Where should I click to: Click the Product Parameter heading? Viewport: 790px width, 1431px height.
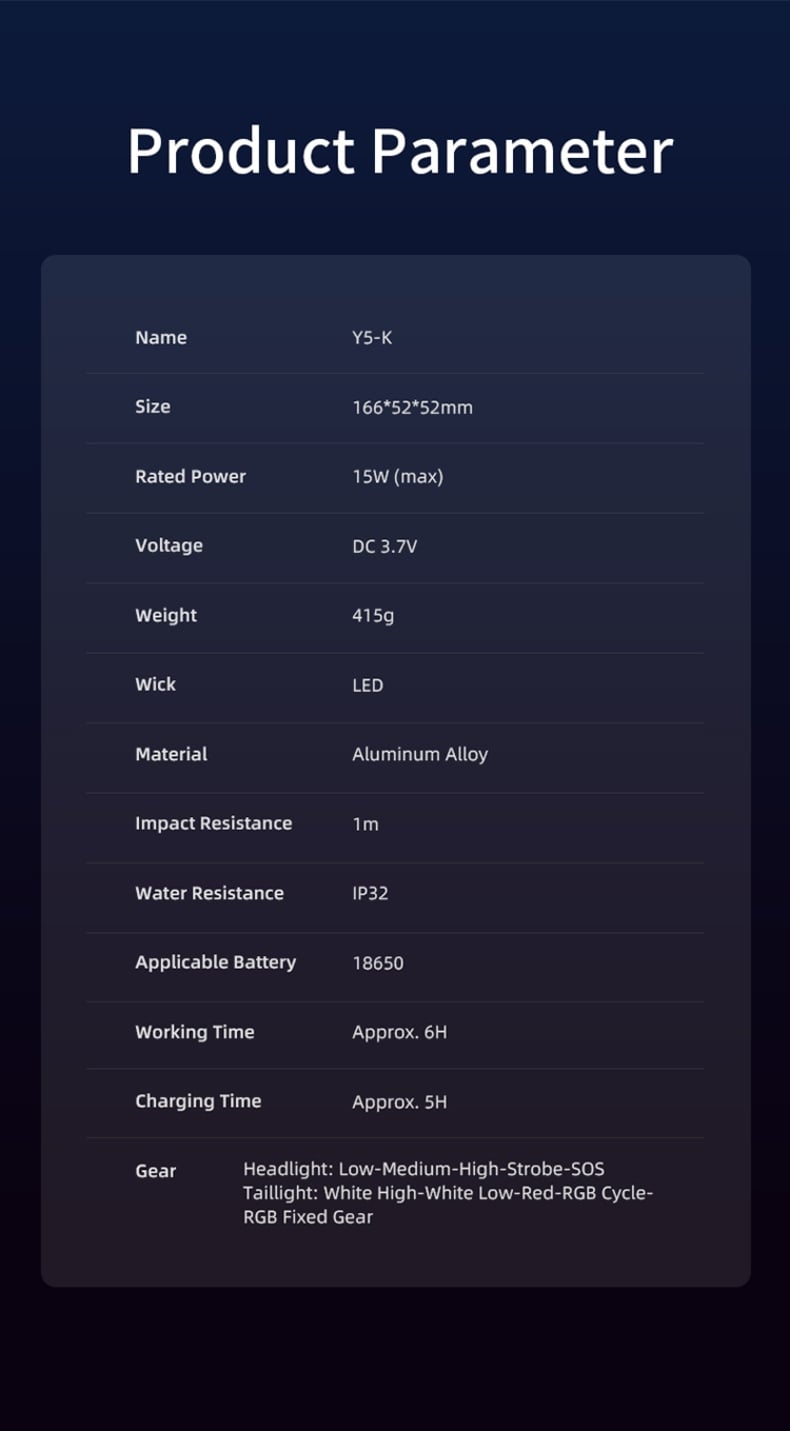[x=400, y=151]
